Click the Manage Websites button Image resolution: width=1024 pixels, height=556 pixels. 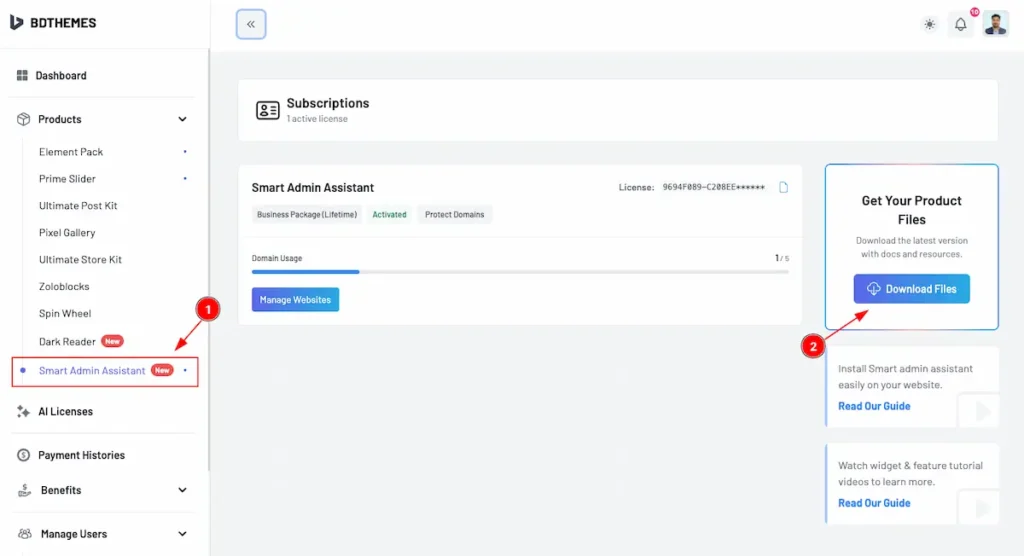tap(295, 299)
